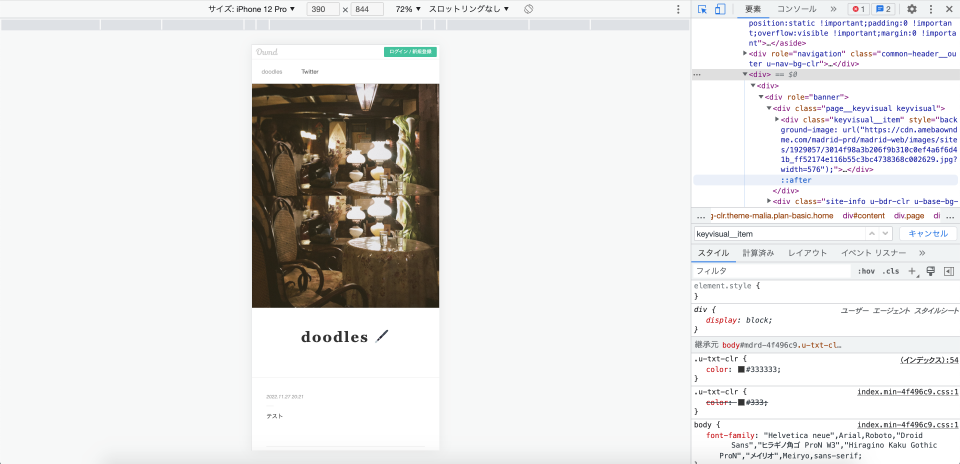Image resolution: width=960 pixels, height=464 pixels.
Task: Show more DevTools panels chevron beside コンソール
Action: 833,9
